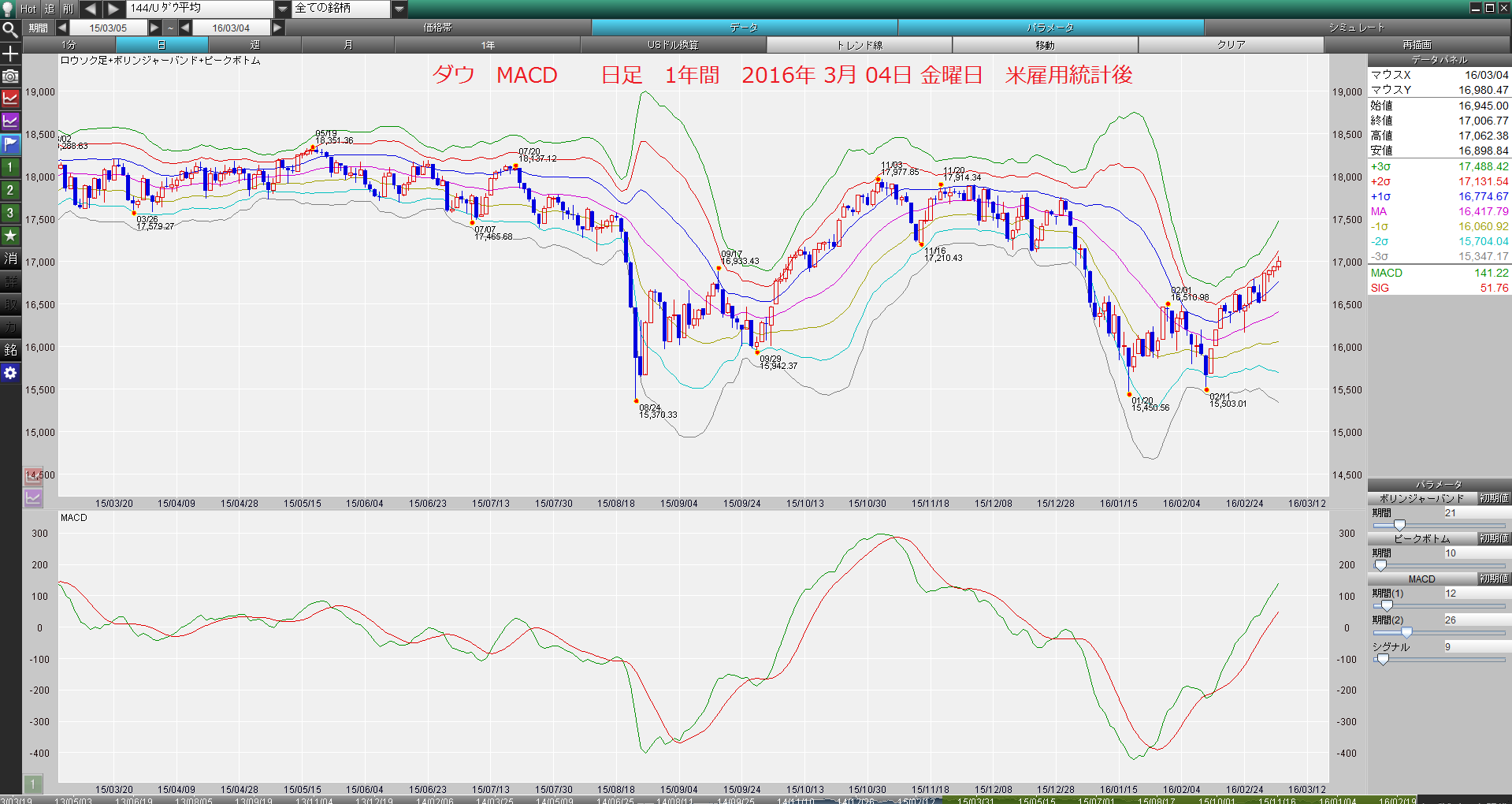Click the camera screenshot icon

coord(10,76)
